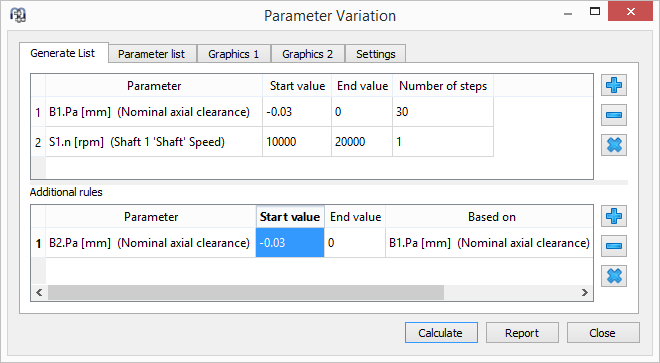Add an additional rule with the lower plus icon
Viewport: 660px width, 363px height.
614,216
